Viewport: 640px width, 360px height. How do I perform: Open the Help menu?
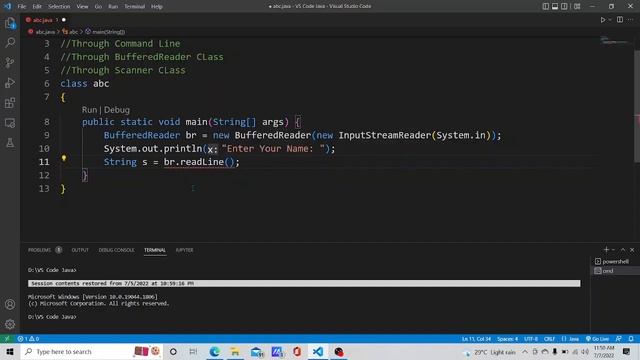157,7
